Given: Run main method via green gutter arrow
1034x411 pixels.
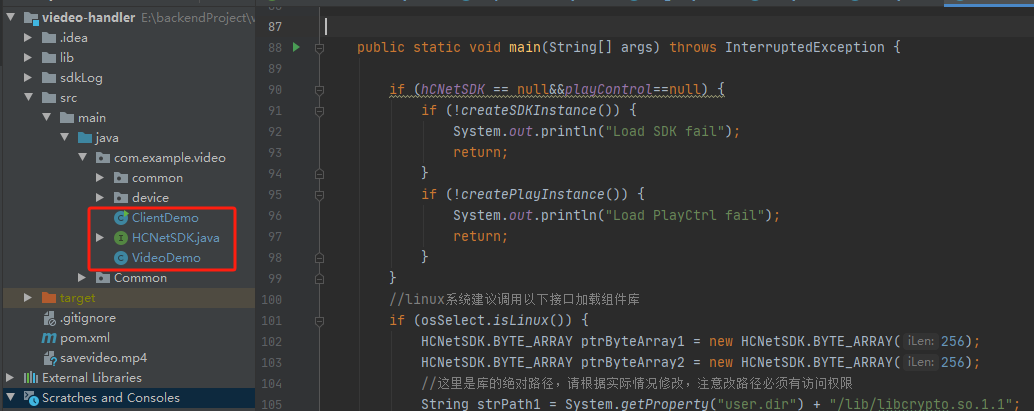Looking at the screenshot, I should 296,47.
